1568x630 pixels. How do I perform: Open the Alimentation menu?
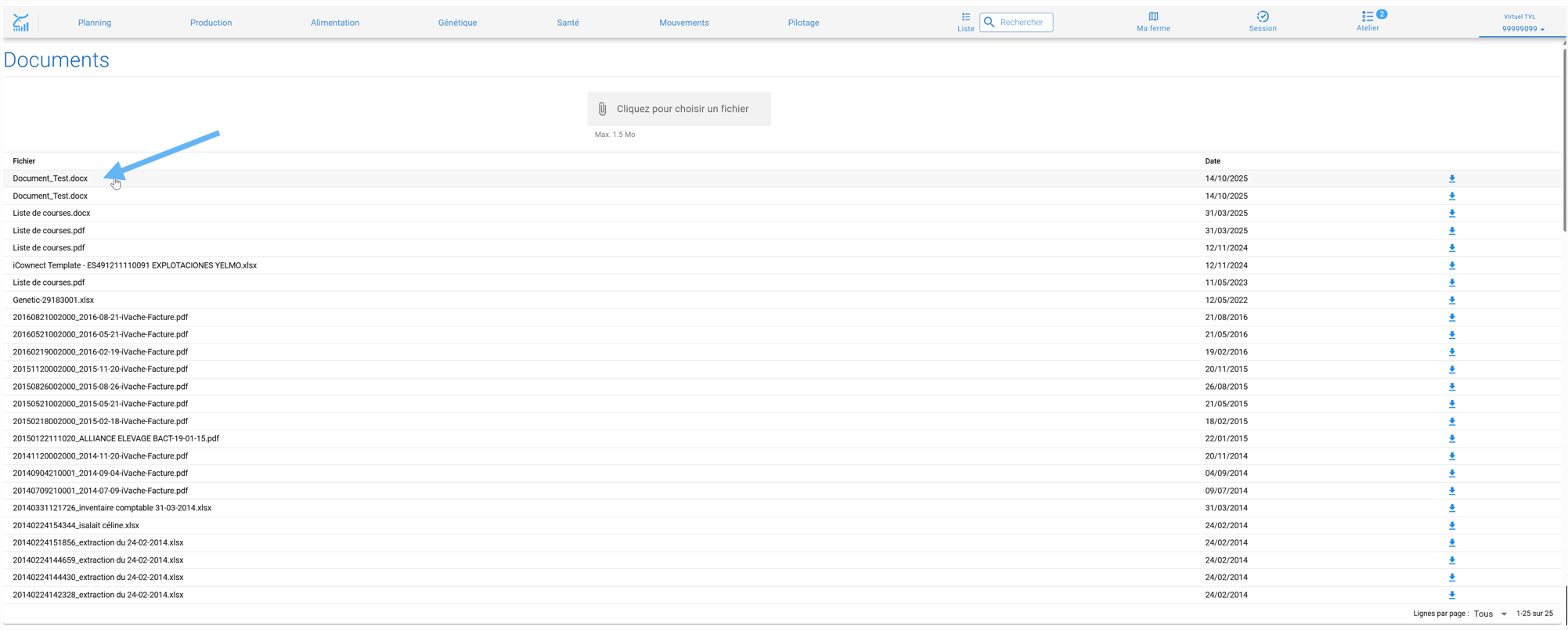coord(335,23)
